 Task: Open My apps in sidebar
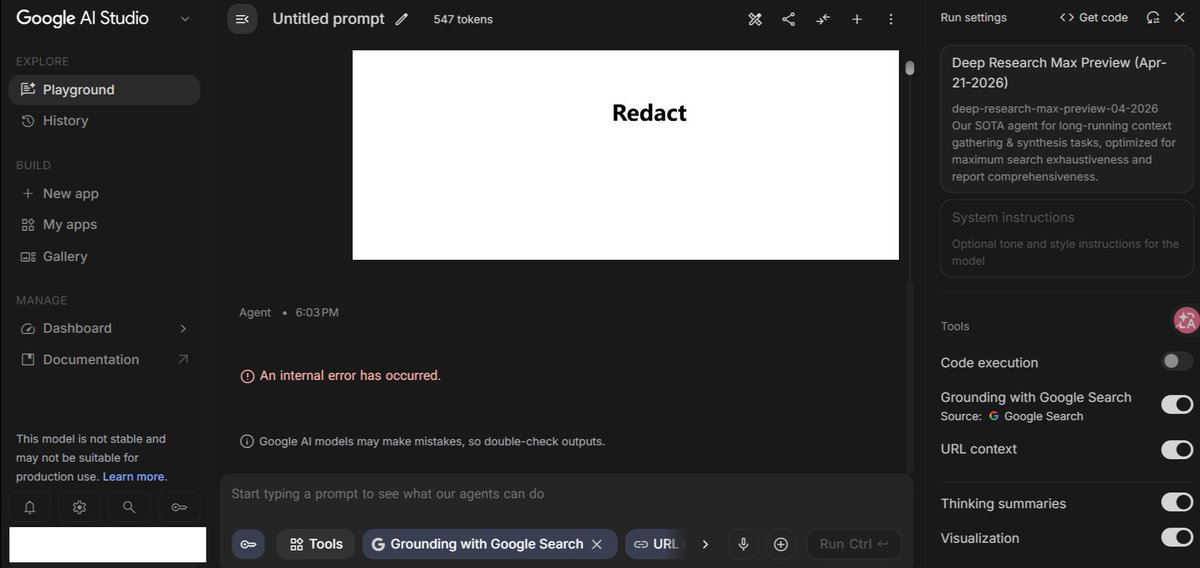pos(104,224)
